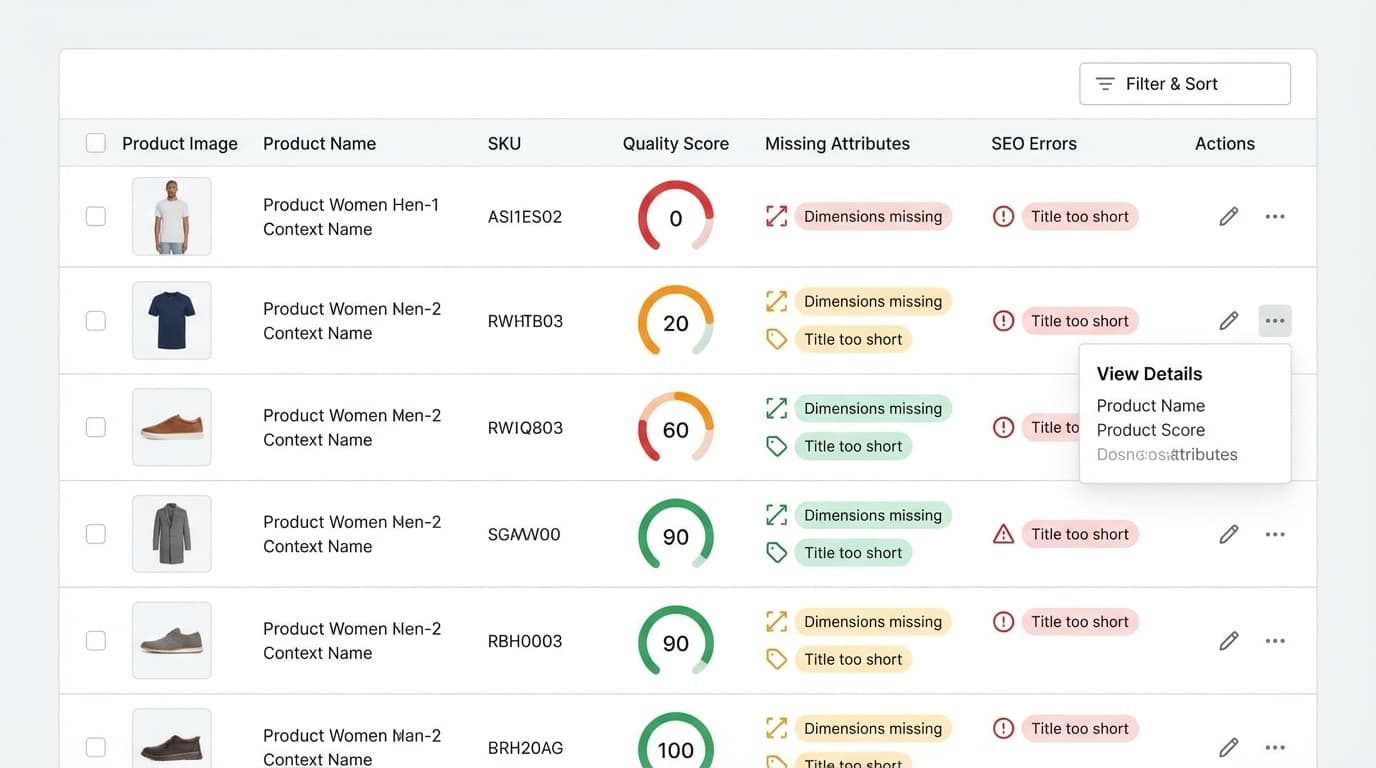The image size is (1376, 768).
Task: Click pencil icon in SGAW00 row
Action: click(x=1229, y=534)
